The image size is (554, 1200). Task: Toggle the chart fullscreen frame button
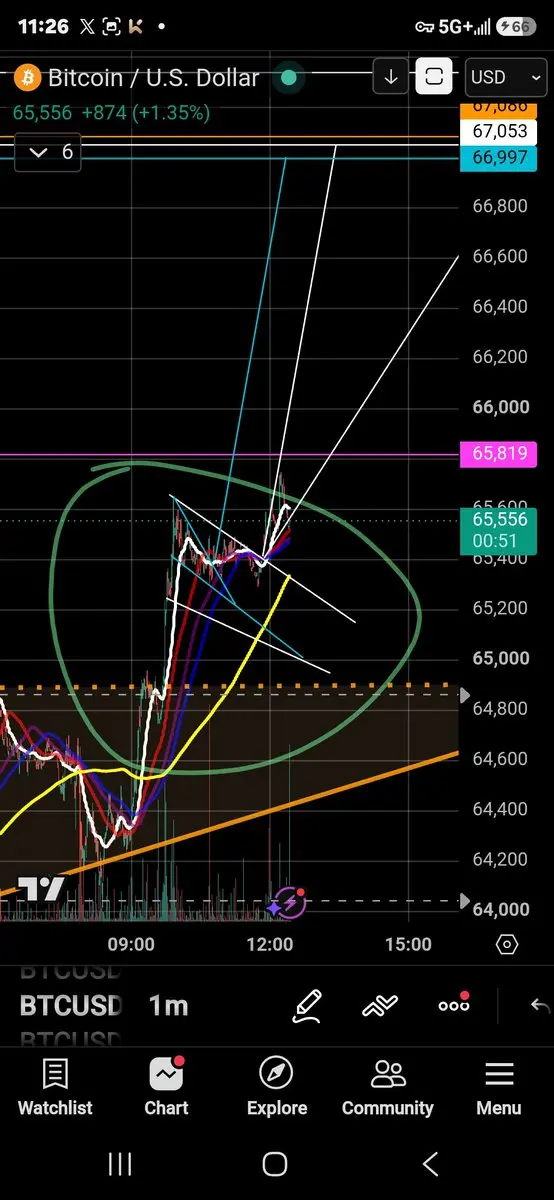pyautogui.click(x=434, y=77)
